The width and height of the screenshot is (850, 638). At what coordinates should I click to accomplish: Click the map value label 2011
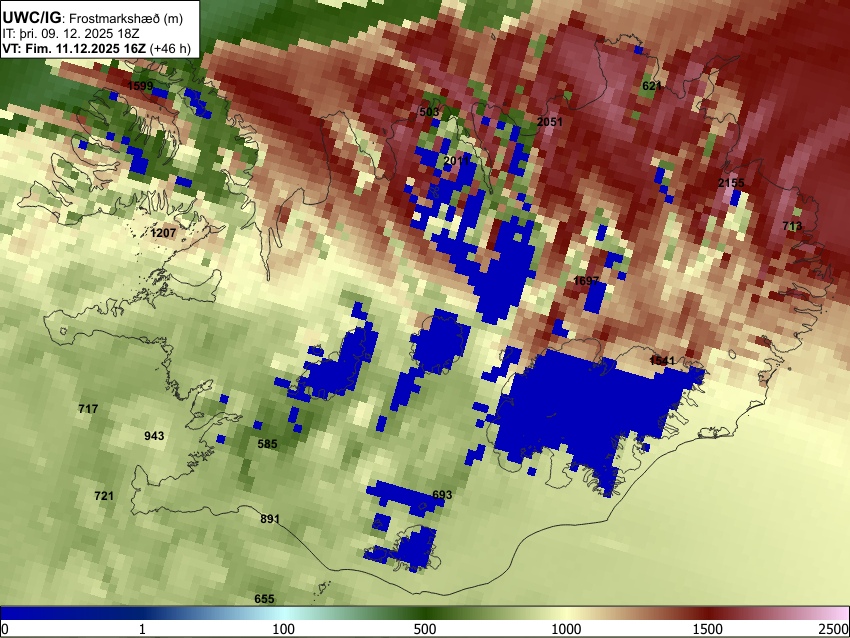pos(456,160)
